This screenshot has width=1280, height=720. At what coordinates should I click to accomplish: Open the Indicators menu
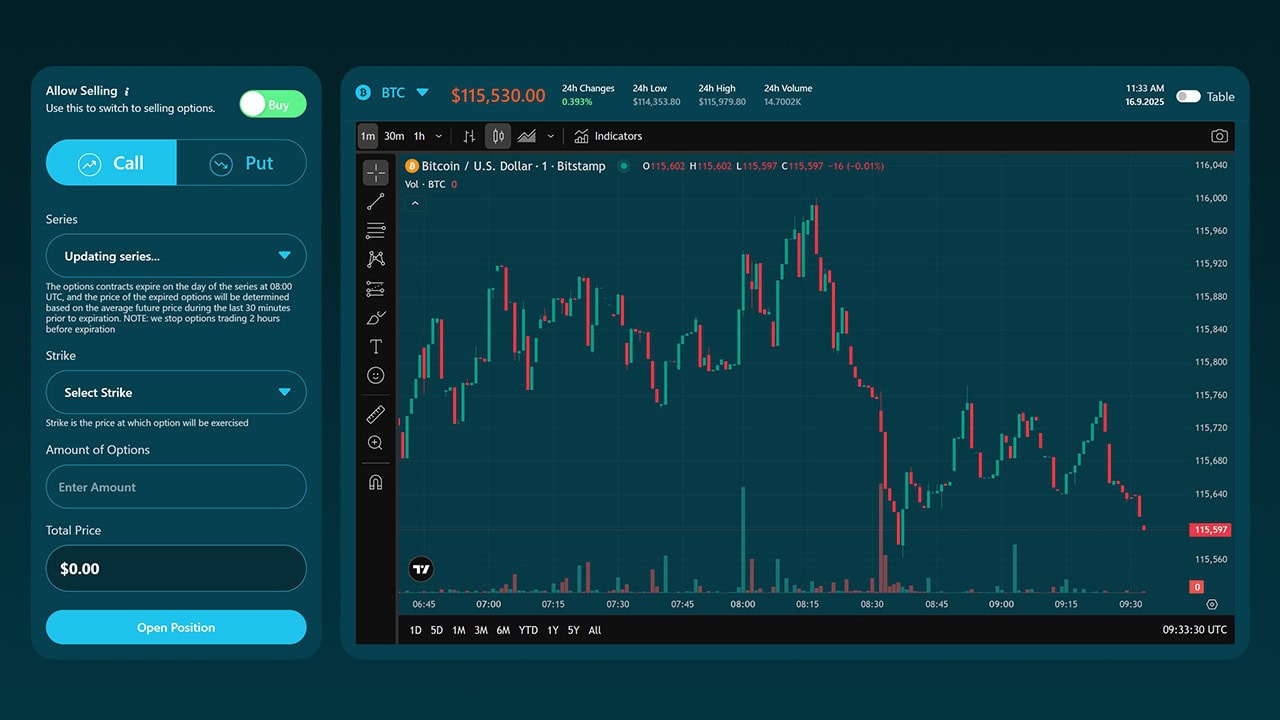point(608,136)
